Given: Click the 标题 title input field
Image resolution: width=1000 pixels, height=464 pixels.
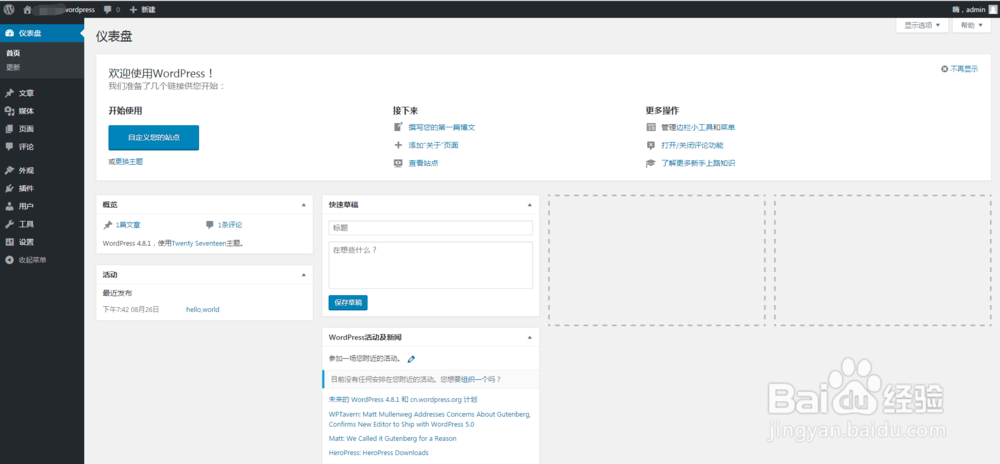Looking at the screenshot, I should pyautogui.click(x=430, y=228).
